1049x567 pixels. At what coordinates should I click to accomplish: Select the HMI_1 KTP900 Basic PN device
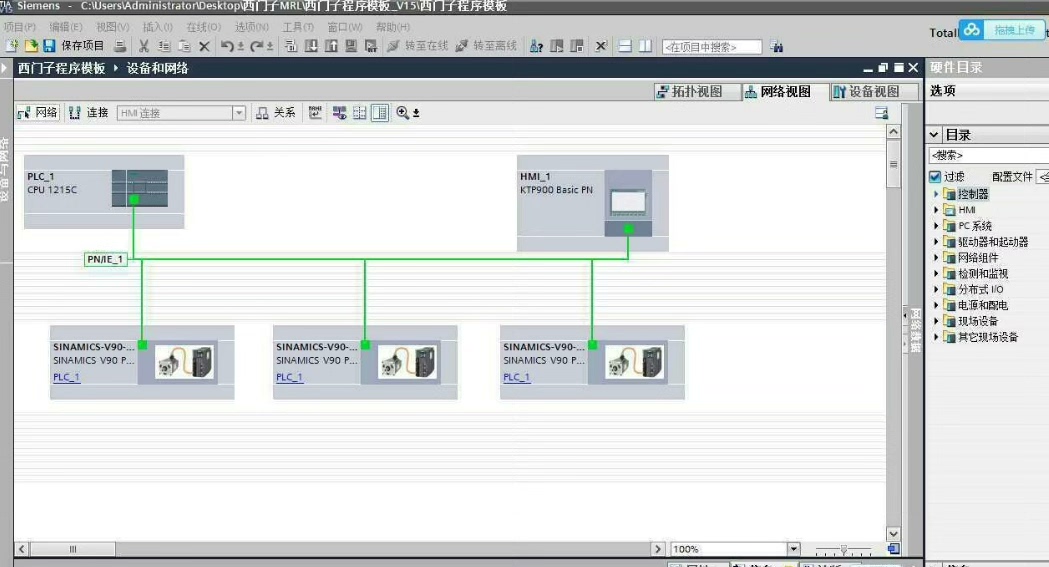click(x=592, y=203)
